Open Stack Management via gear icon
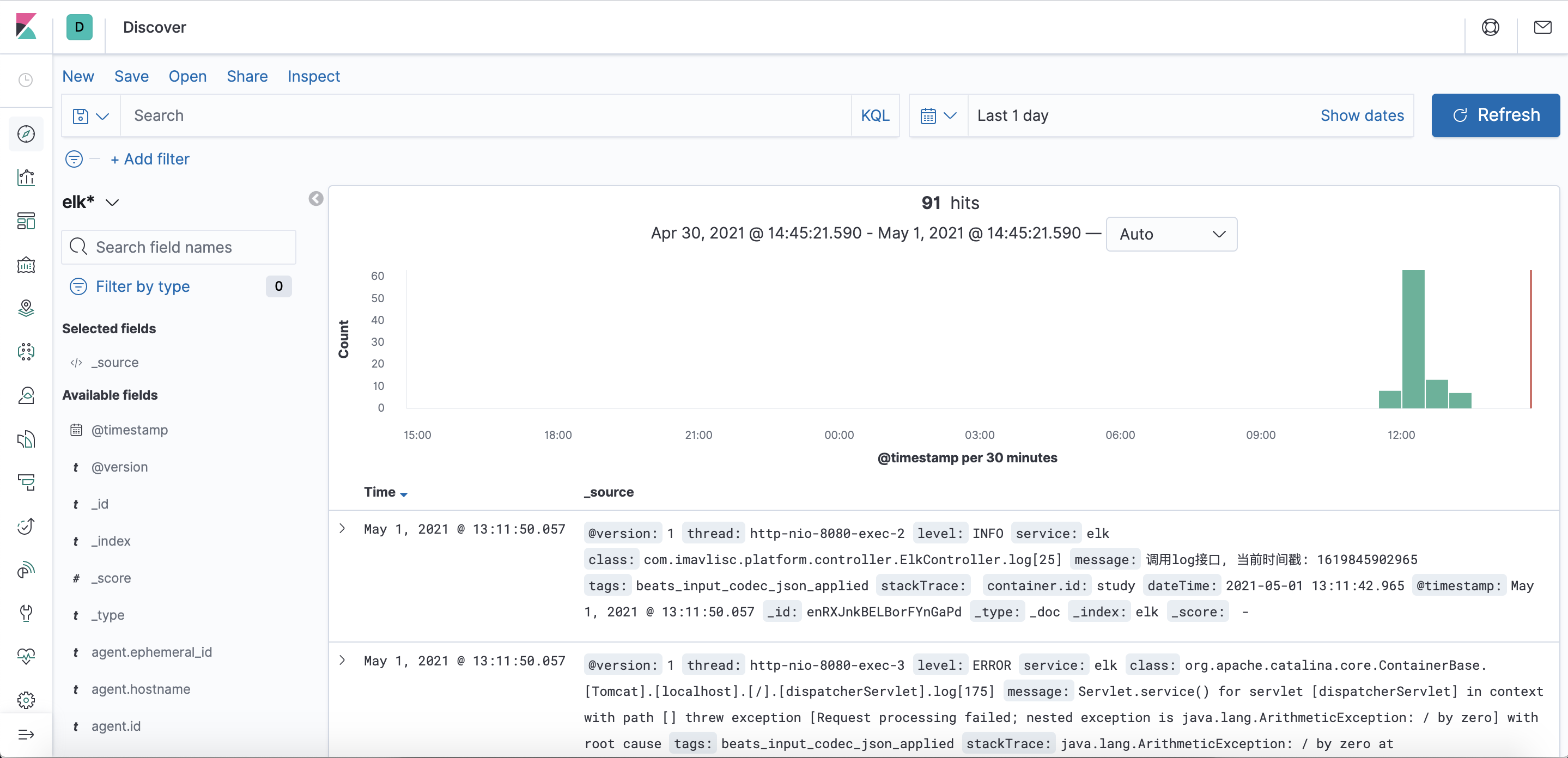Image resolution: width=1568 pixels, height=758 pixels. tap(26, 700)
